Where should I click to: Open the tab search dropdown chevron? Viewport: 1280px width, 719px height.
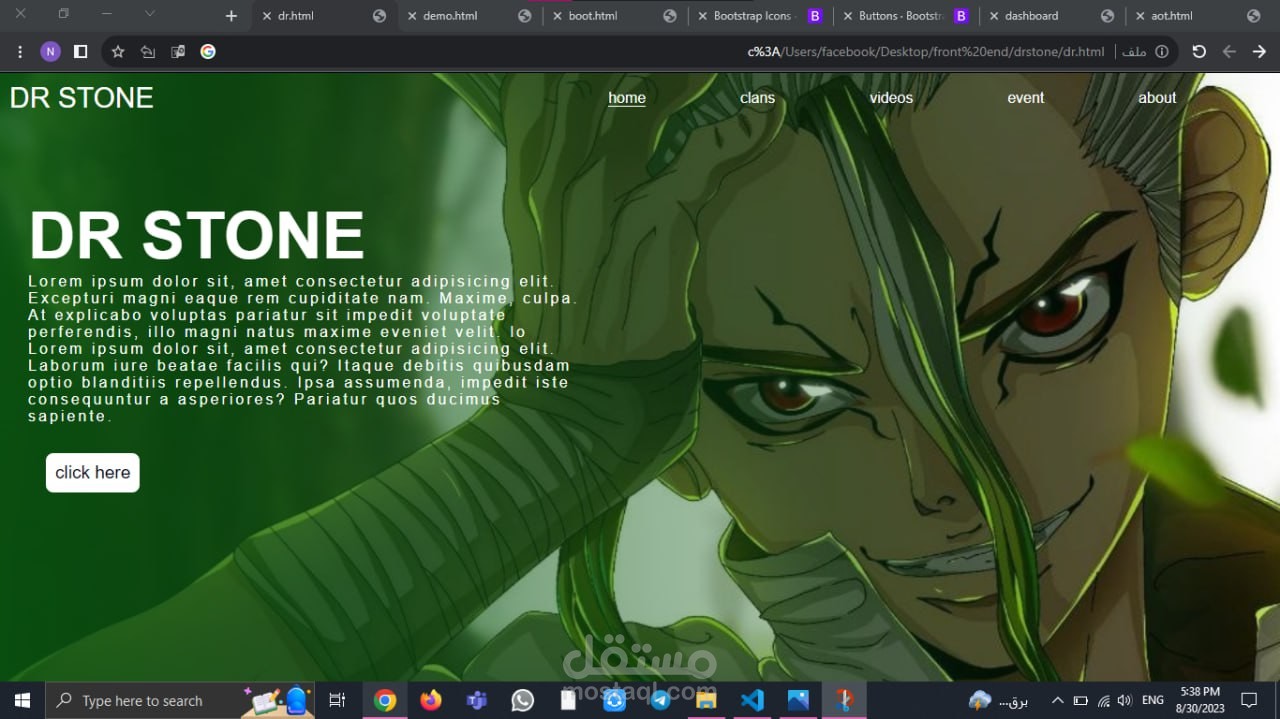pos(150,14)
